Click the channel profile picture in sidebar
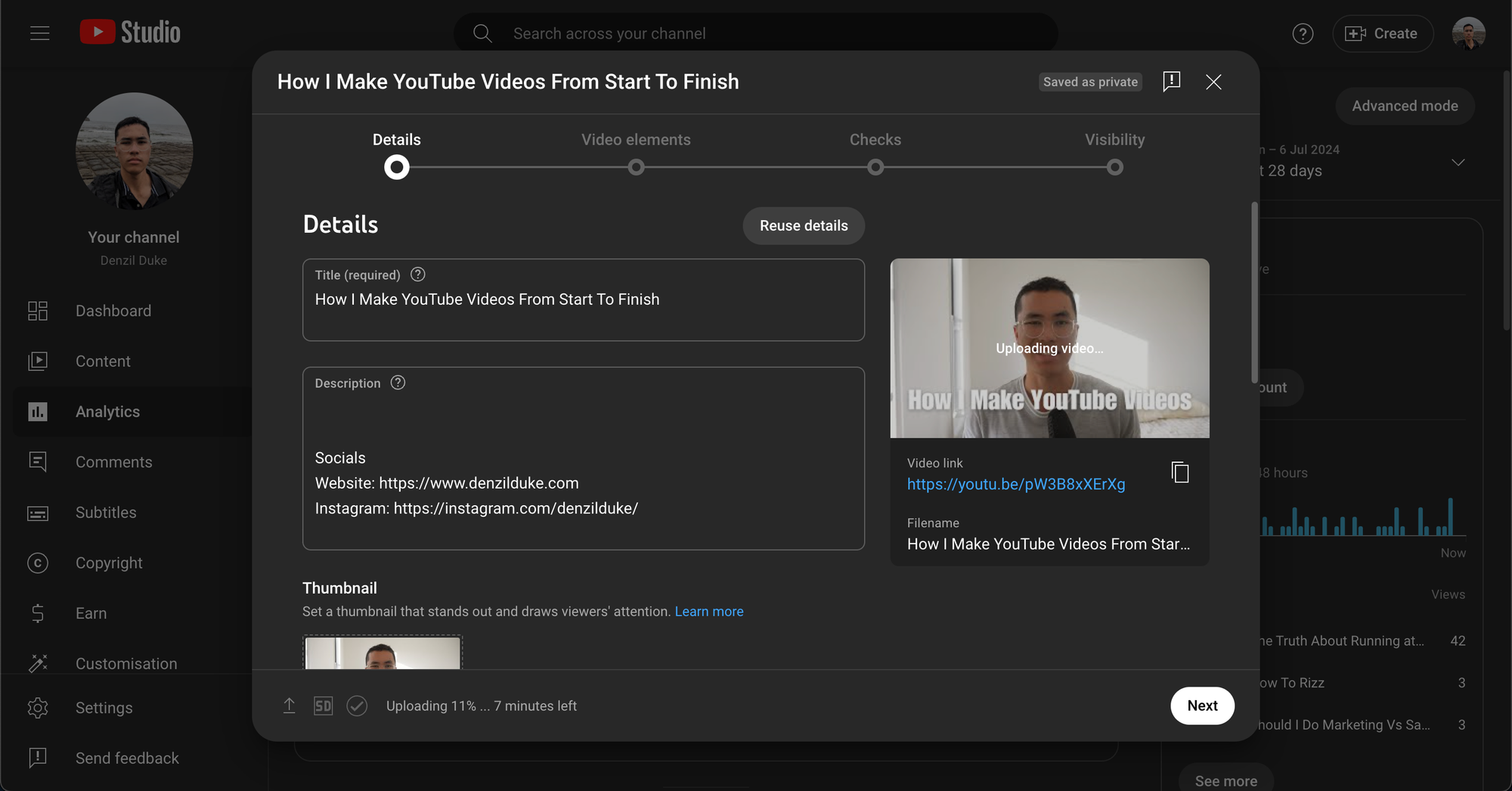 (135, 151)
